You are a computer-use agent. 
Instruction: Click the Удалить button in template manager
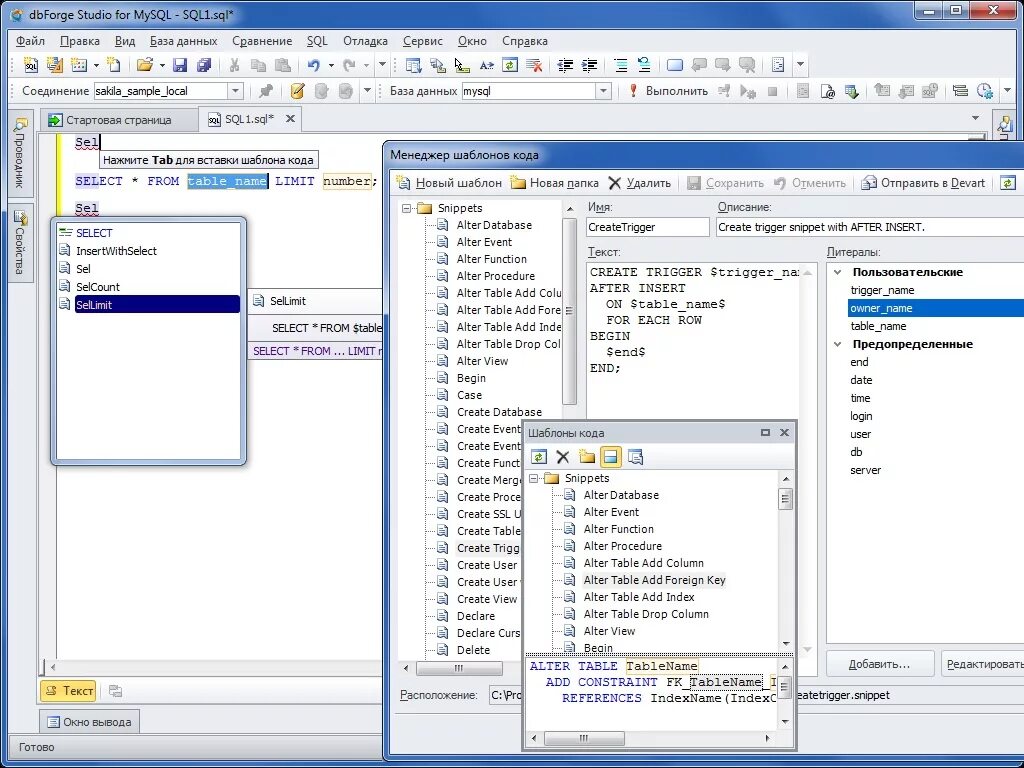(639, 183)
